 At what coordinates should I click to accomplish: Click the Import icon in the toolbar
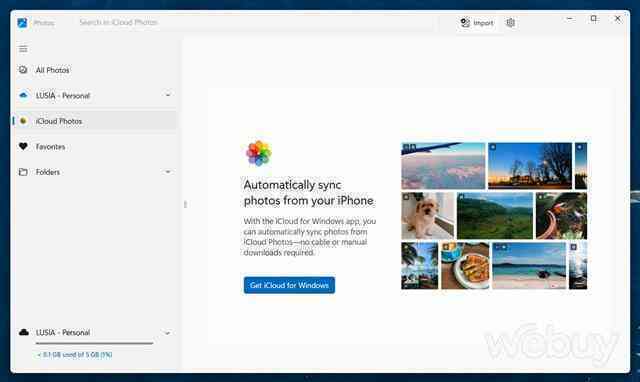[x=465, y=22]
